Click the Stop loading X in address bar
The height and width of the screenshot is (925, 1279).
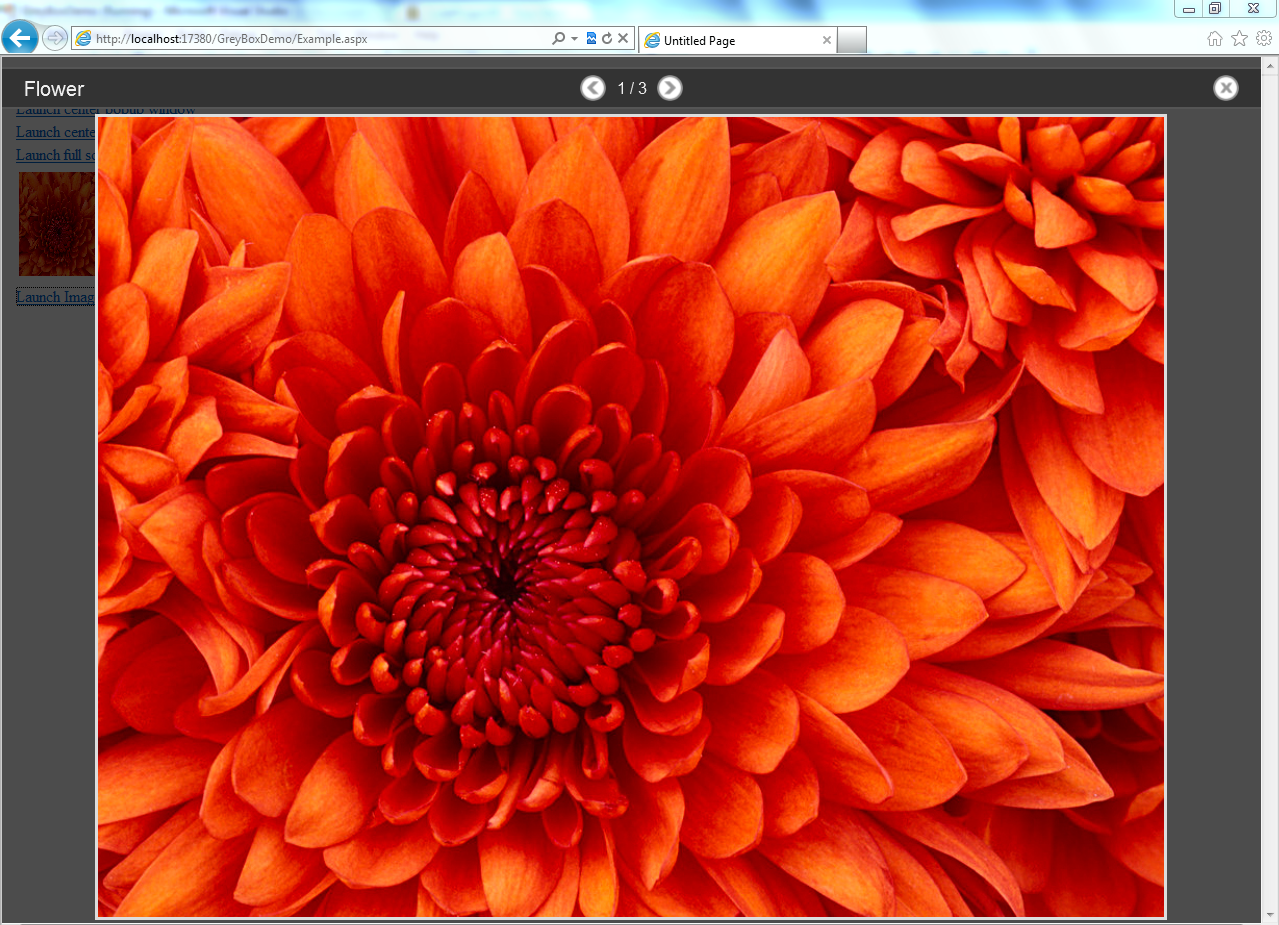(622, 39)
